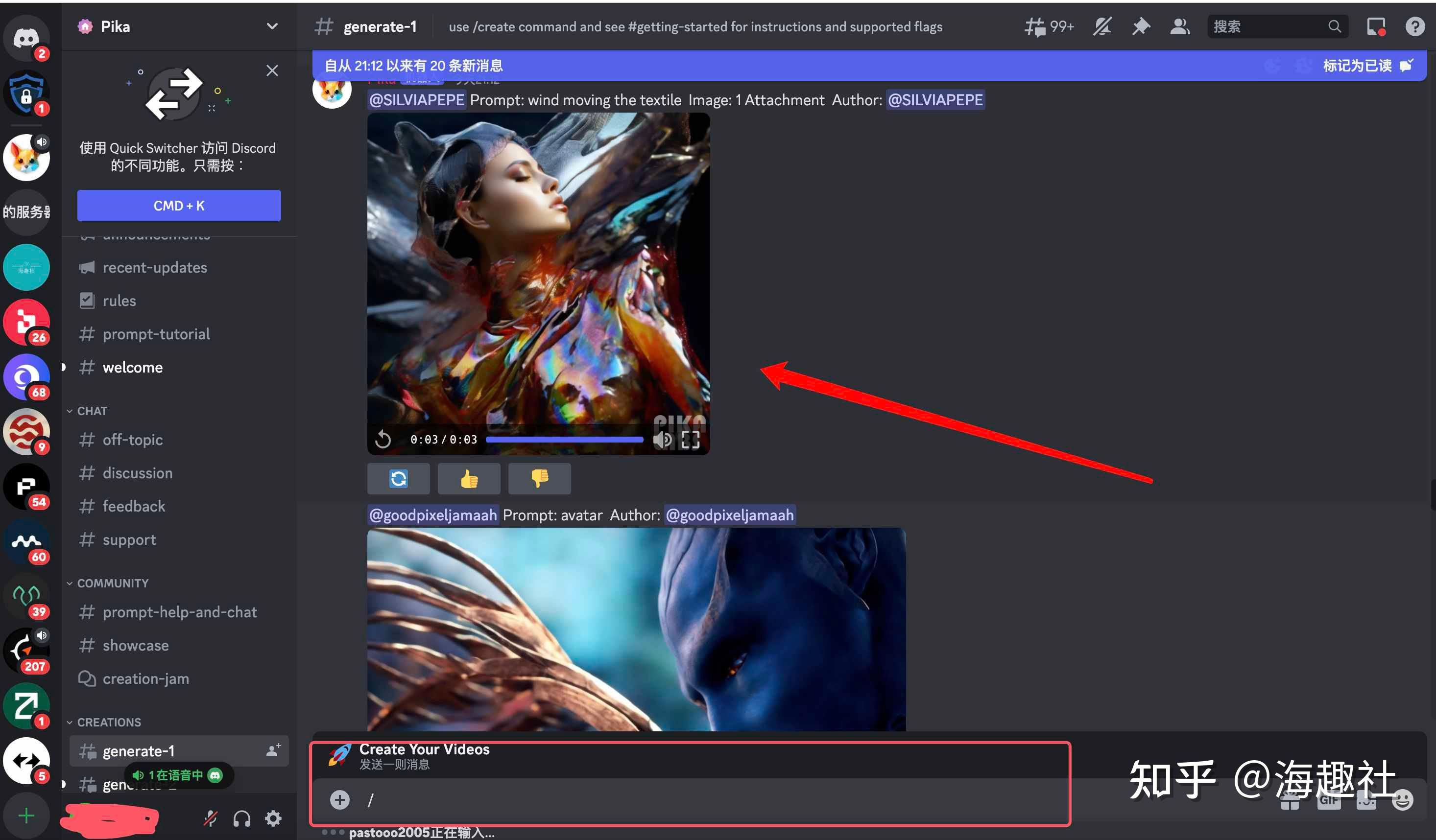1436x840 pixels.
Task: Collapse the CHAT category
Action: pyautogui.click(x=91, y=411)
